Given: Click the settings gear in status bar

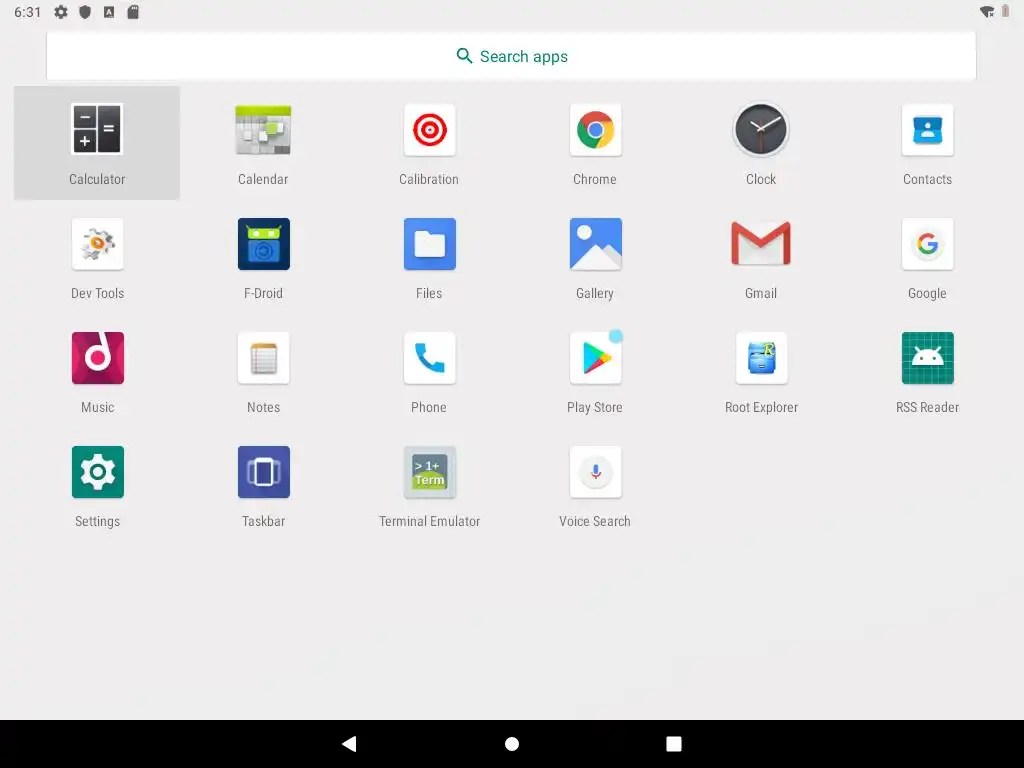Looking at the screenshot, I should (61, 12).
